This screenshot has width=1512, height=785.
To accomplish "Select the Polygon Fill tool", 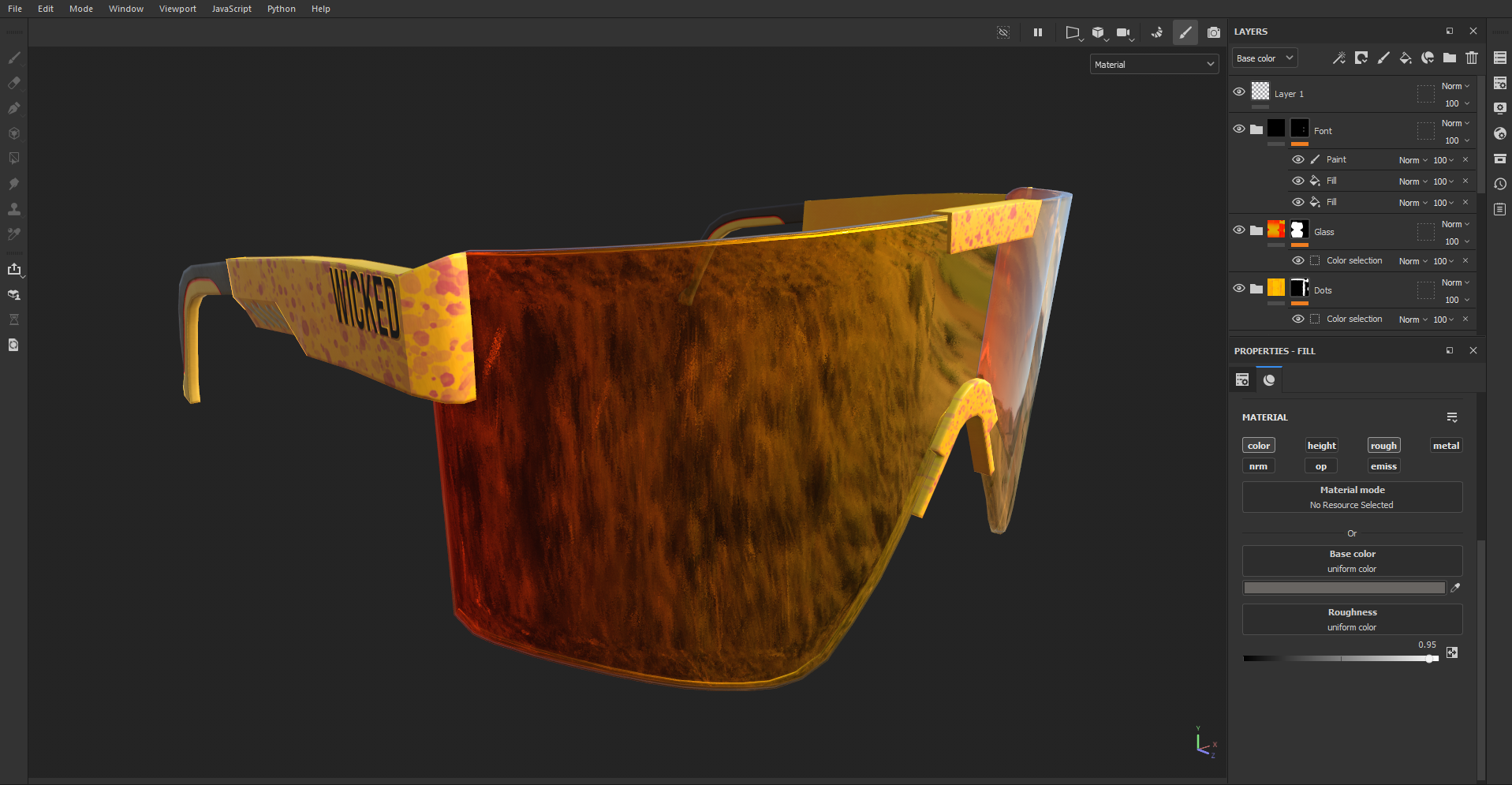I will point(14,159).
